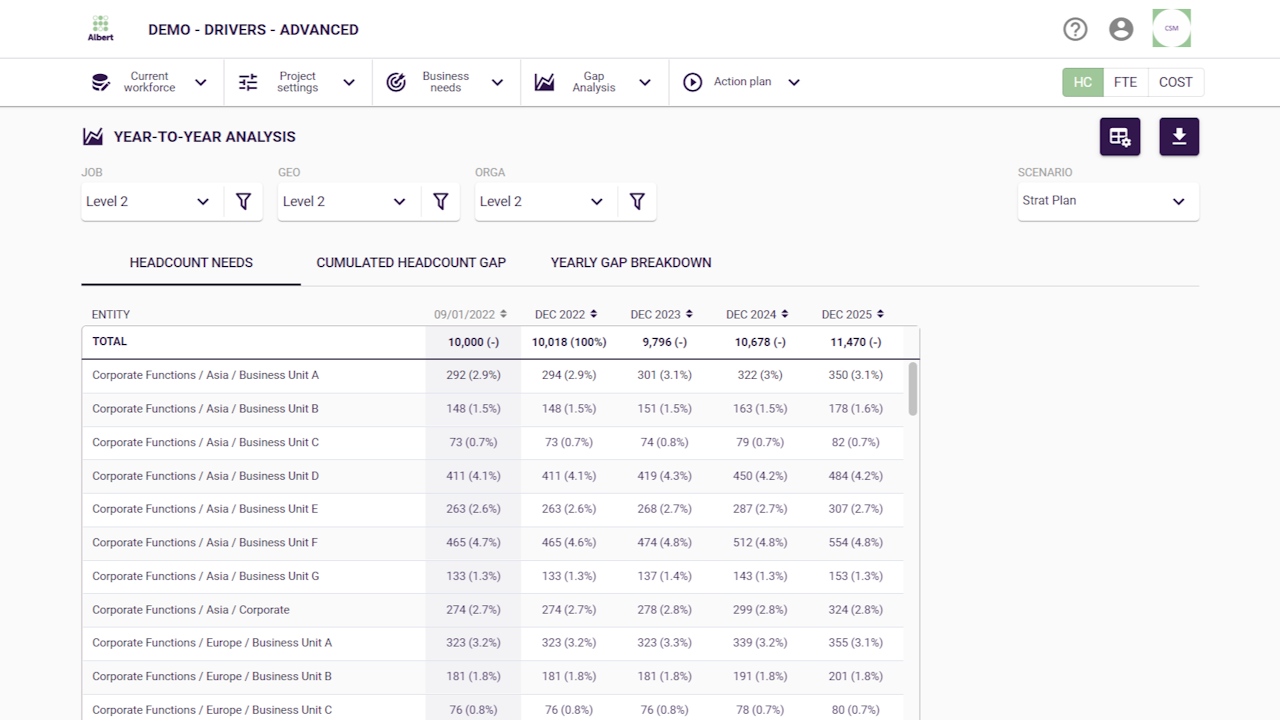Click the Albert logo
Image resolution: width=1280 pixels, height=720 pixels.
click(100, 28)
